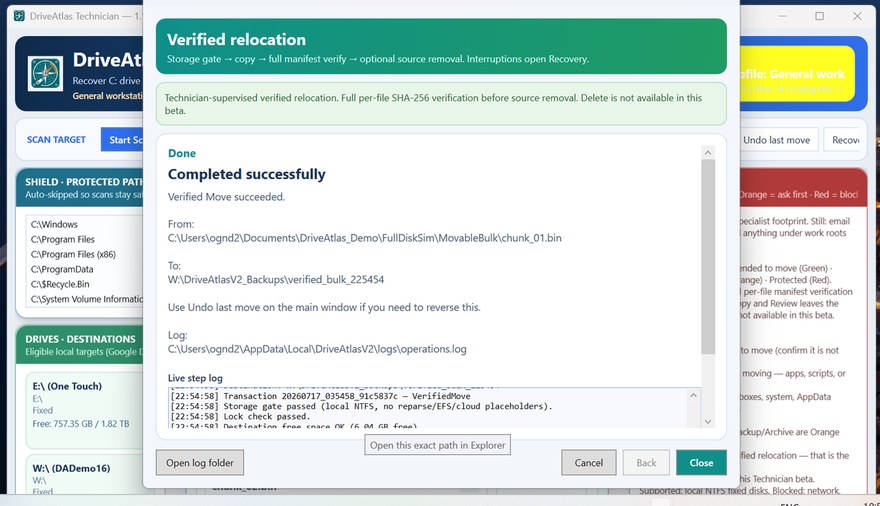Click the Cancel button

588,463
